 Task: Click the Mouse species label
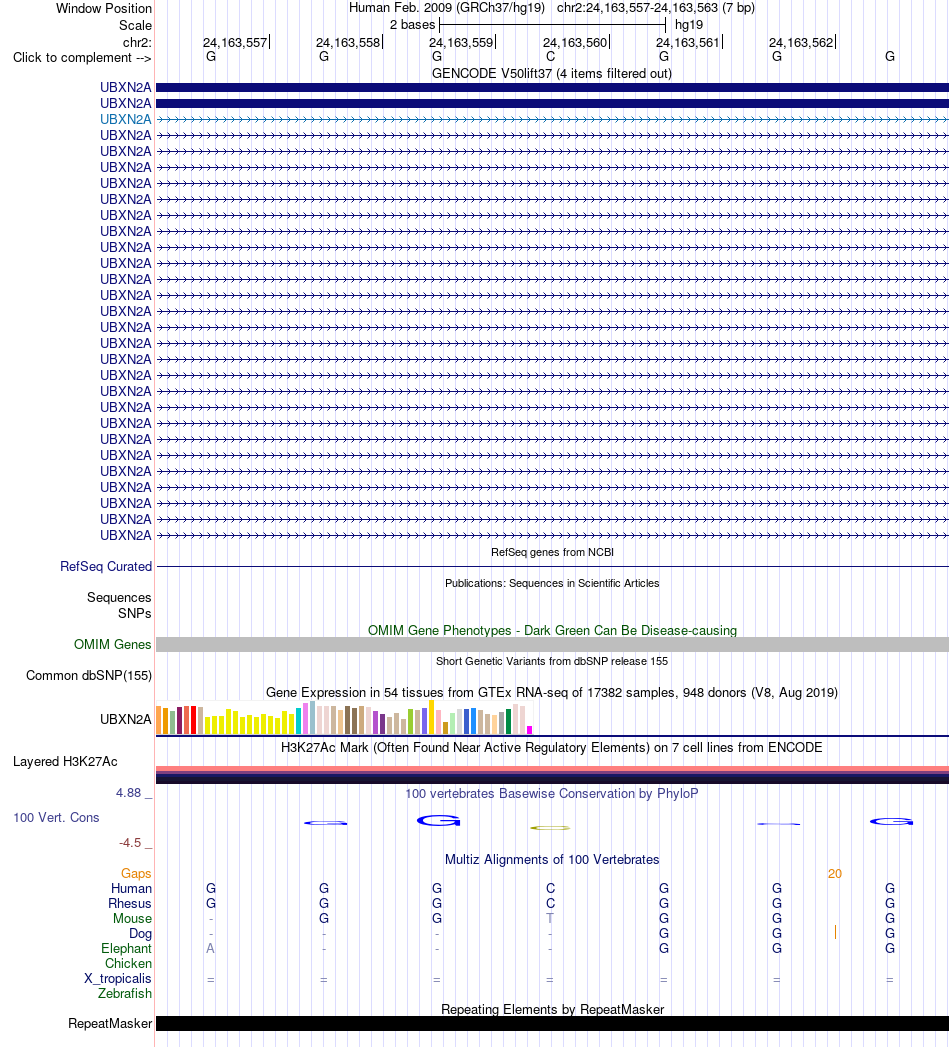click(132, 919)
